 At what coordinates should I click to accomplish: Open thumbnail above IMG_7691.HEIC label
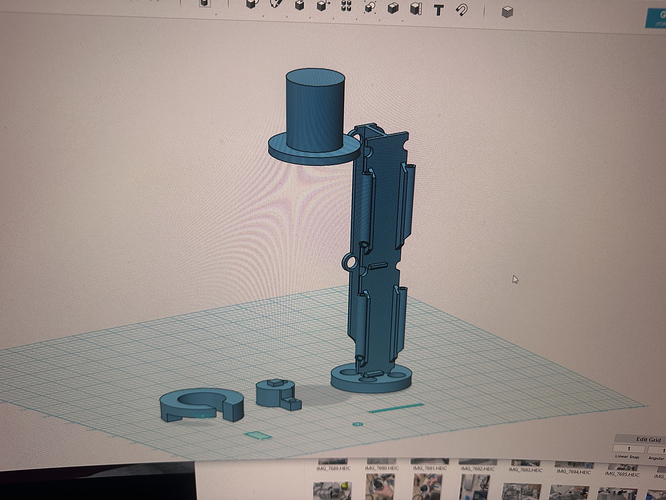click(430, 461)
